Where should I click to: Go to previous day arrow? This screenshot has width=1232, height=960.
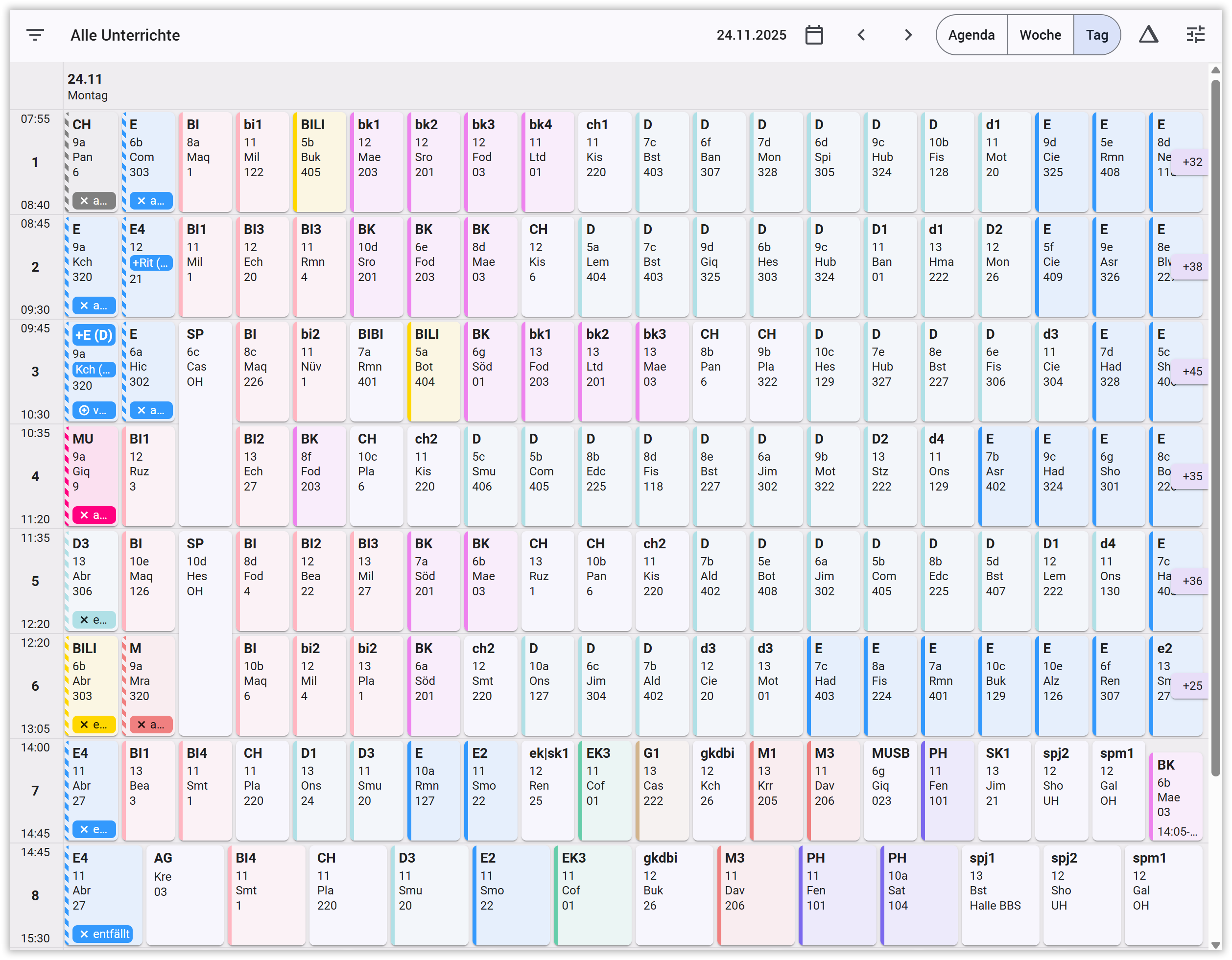[861, 35]
